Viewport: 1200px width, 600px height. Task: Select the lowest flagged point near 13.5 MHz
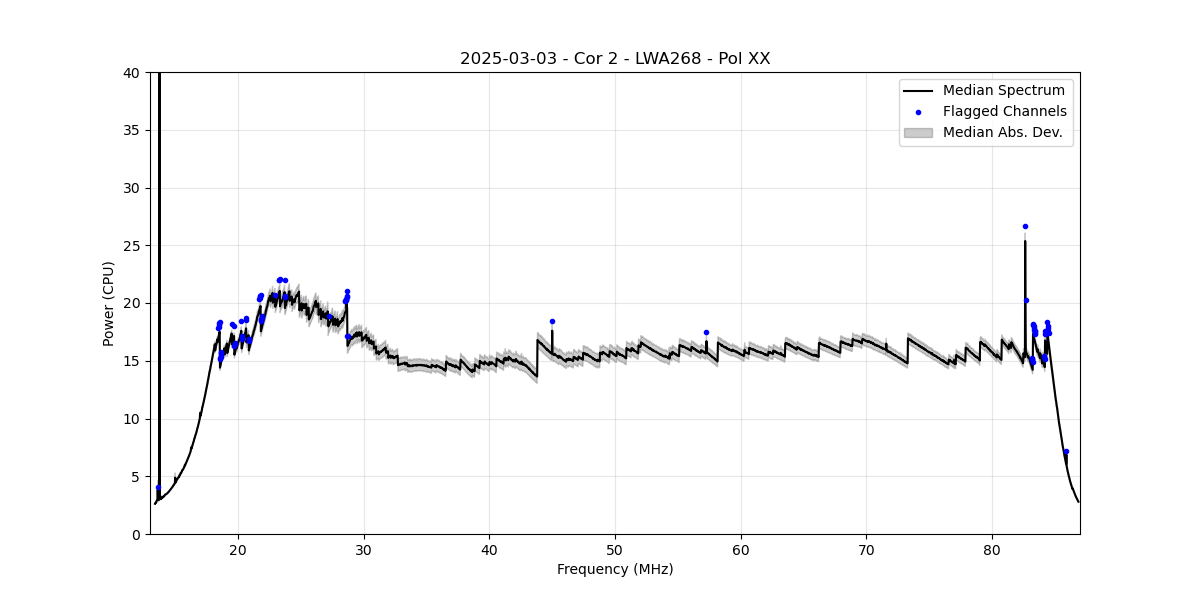(158, 488)
